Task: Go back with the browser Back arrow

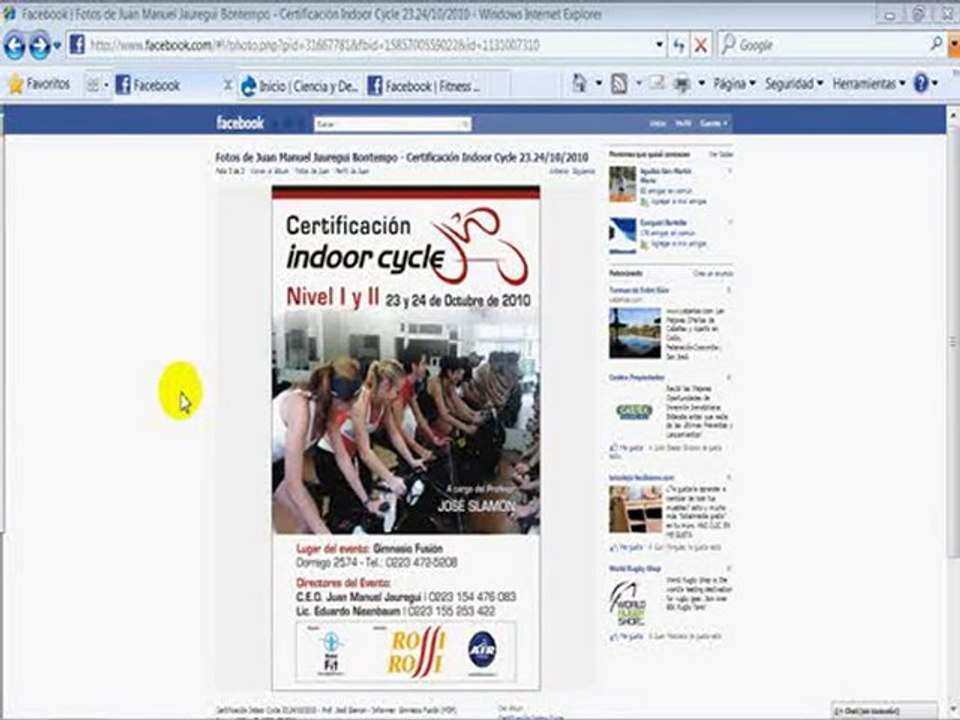Action: [x=14, y=45]
